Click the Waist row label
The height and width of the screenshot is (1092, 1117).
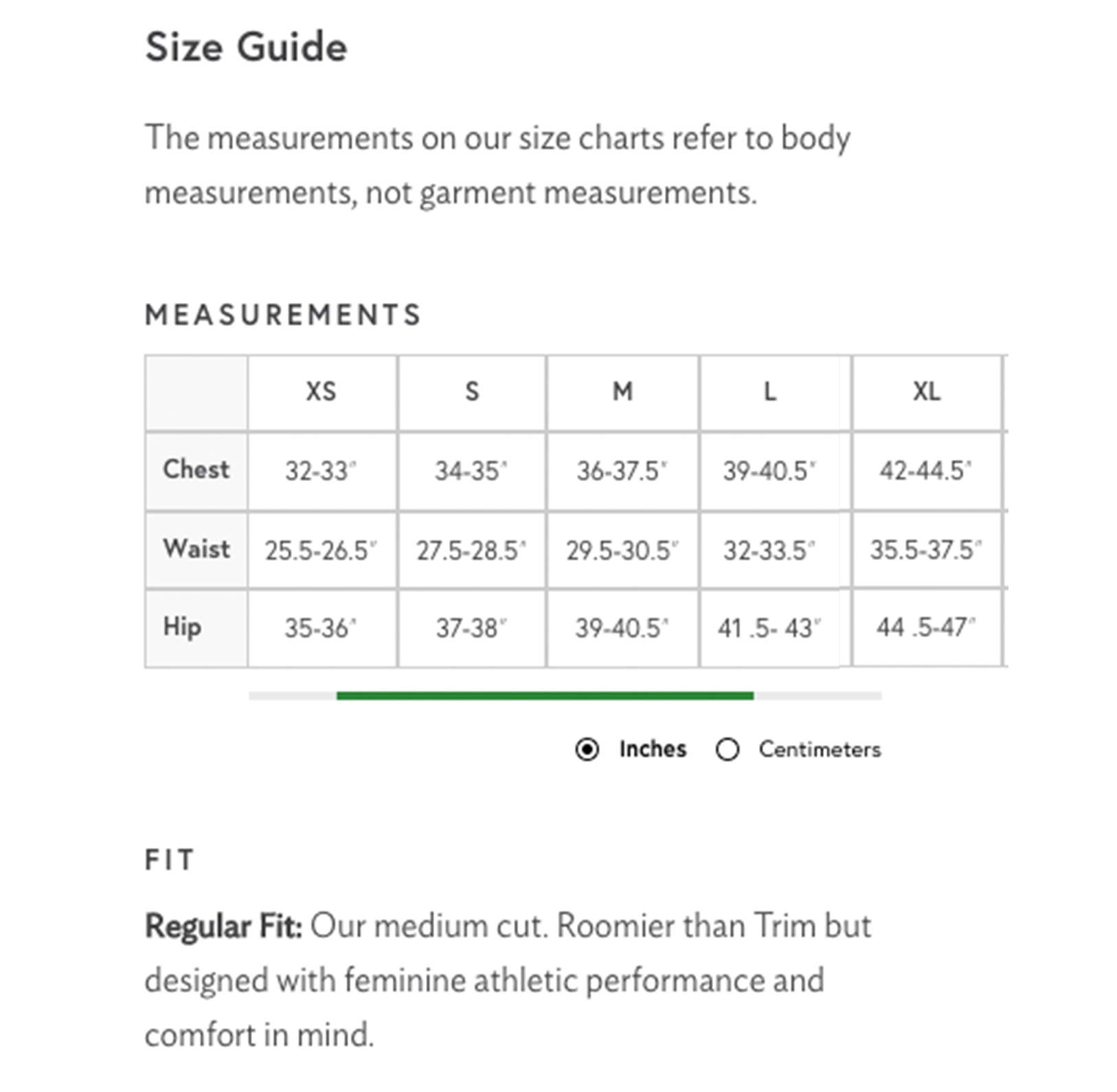coord(196,549)
